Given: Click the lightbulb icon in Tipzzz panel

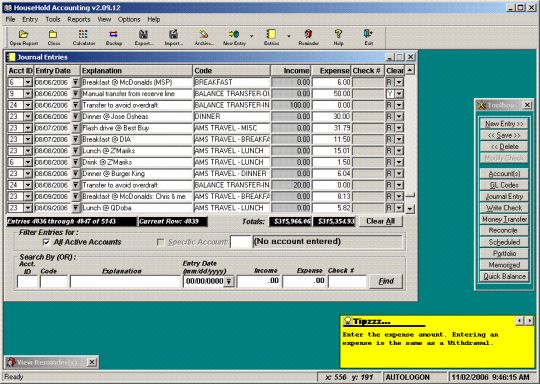Looking at the screenshot, I should tap(347, 321).
